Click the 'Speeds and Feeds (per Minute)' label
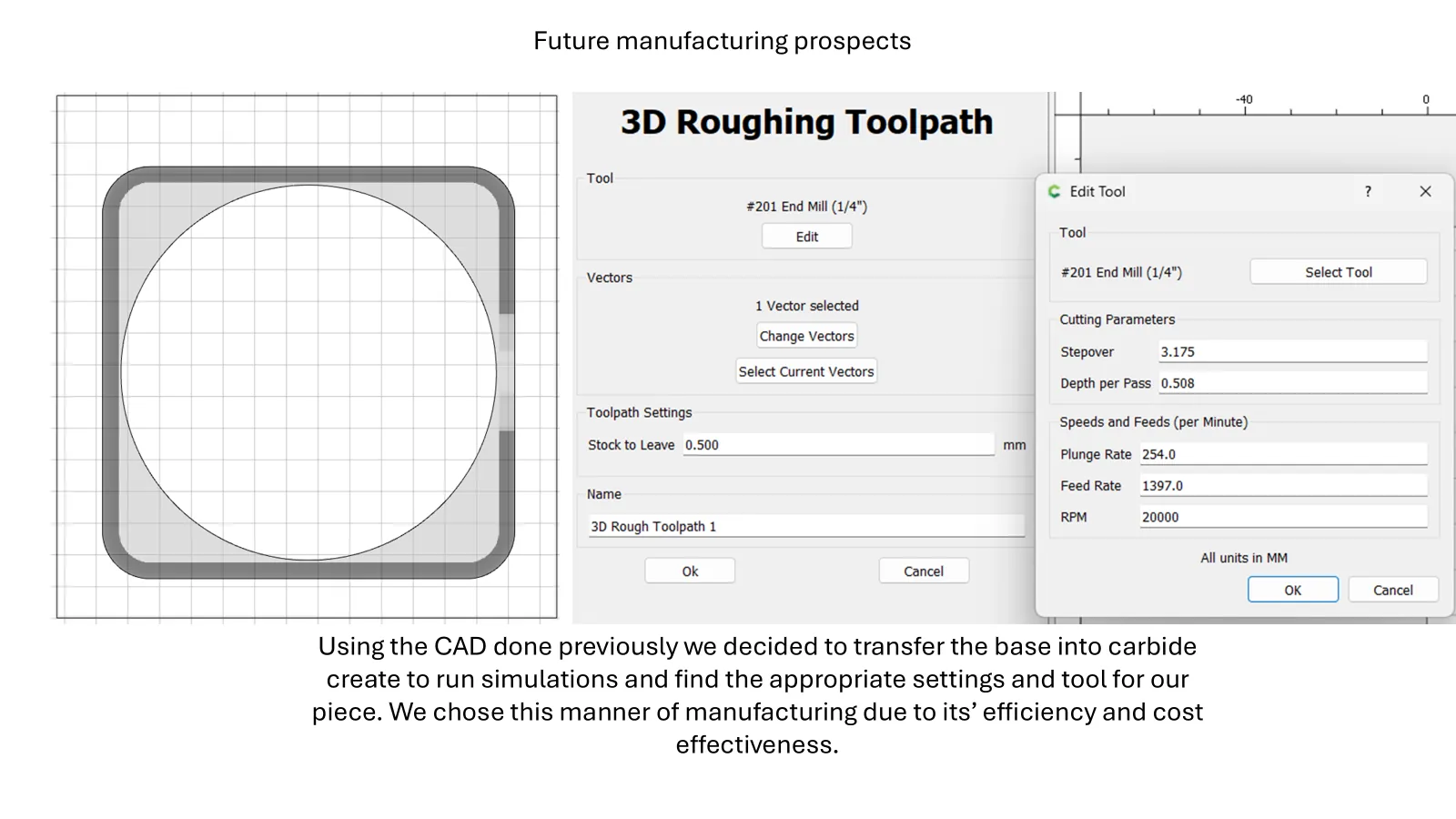The height and width of the screenshot is (819, 1456). 1153,422
